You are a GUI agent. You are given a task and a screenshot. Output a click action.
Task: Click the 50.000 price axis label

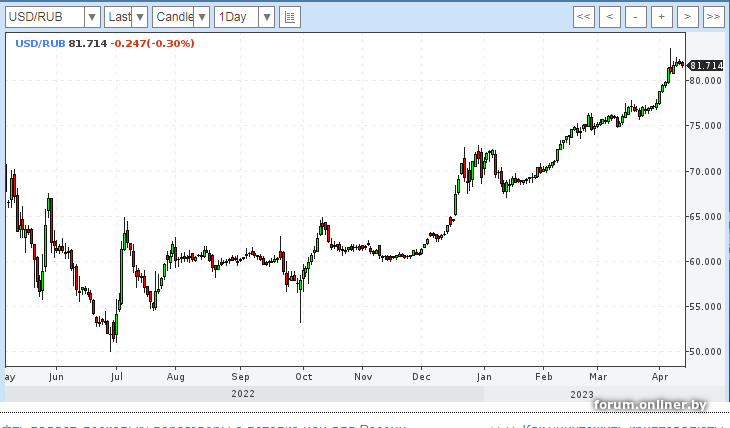pos(706,352)
